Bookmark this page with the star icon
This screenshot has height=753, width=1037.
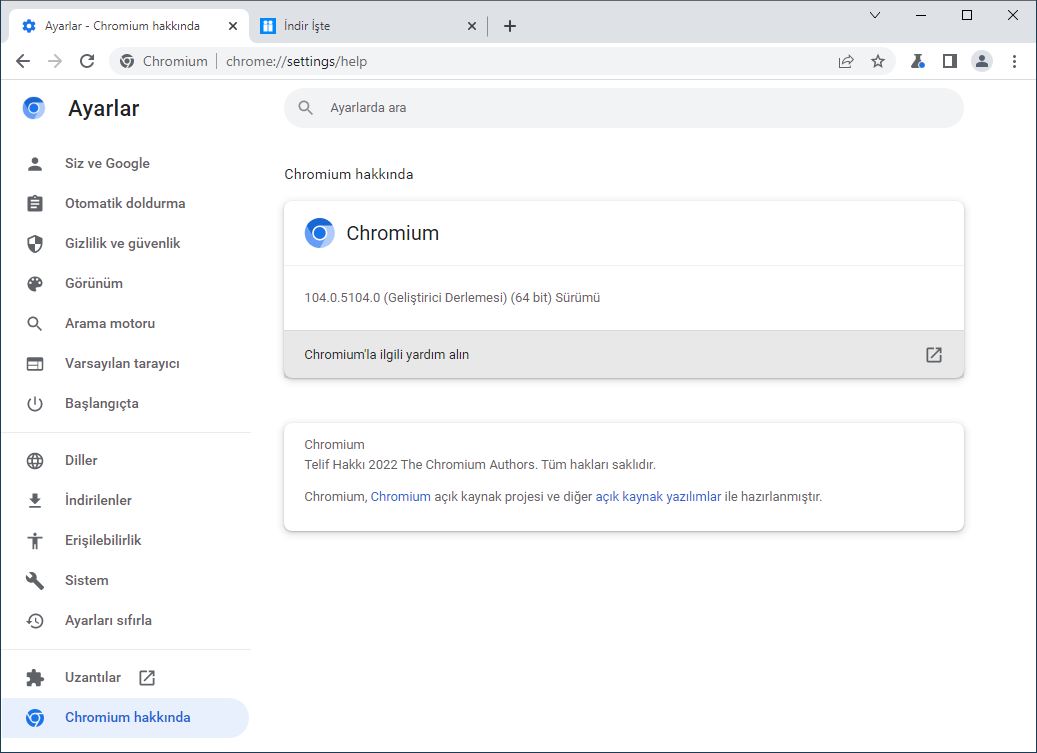click(x=878, y=61)
